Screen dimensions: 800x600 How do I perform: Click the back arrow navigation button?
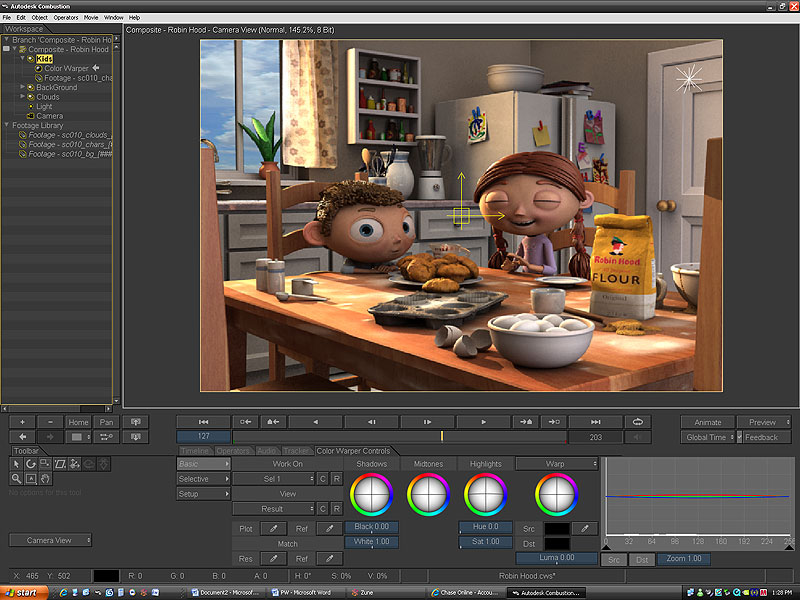point(22,437)
